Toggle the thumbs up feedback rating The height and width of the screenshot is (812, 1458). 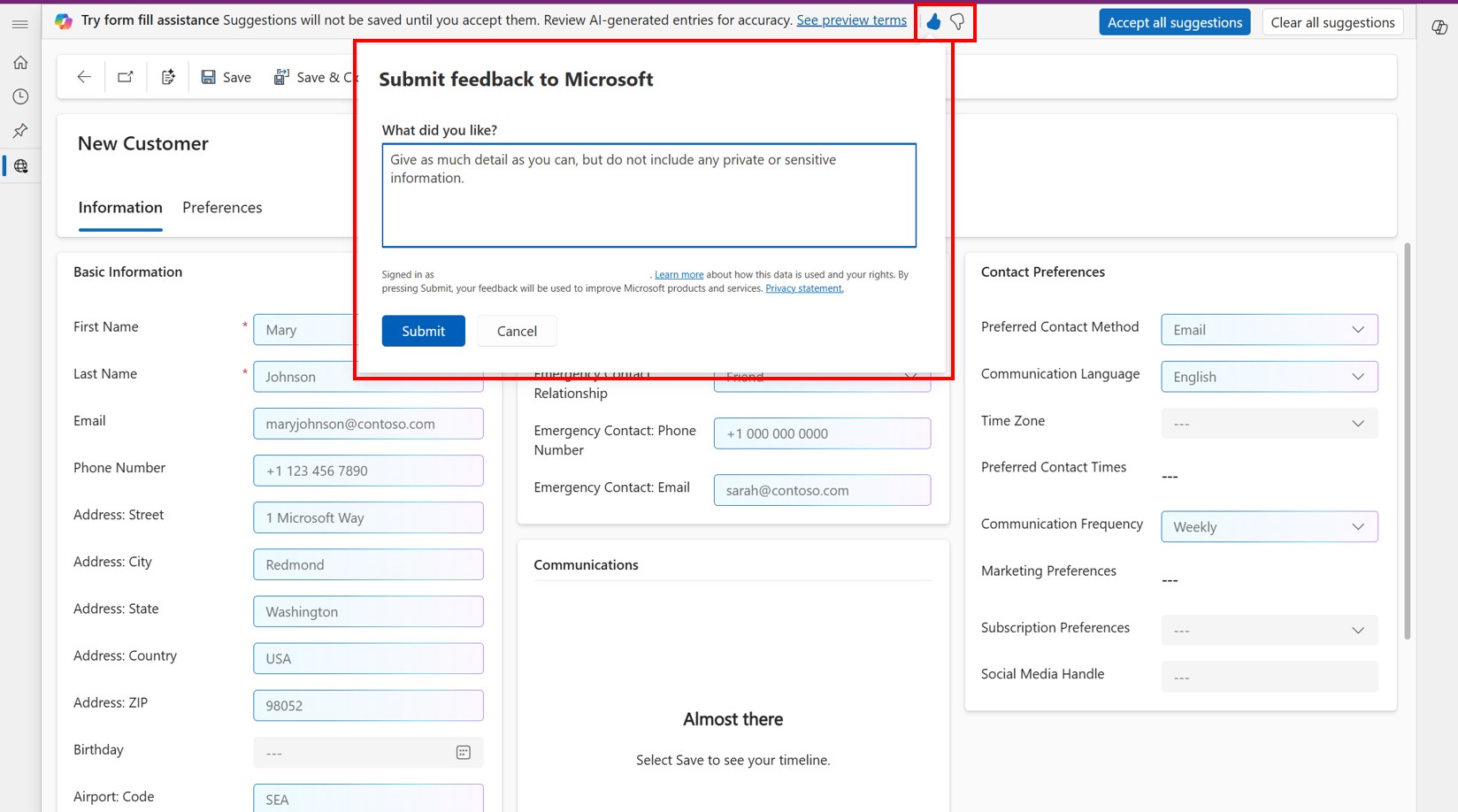(933, 22)
